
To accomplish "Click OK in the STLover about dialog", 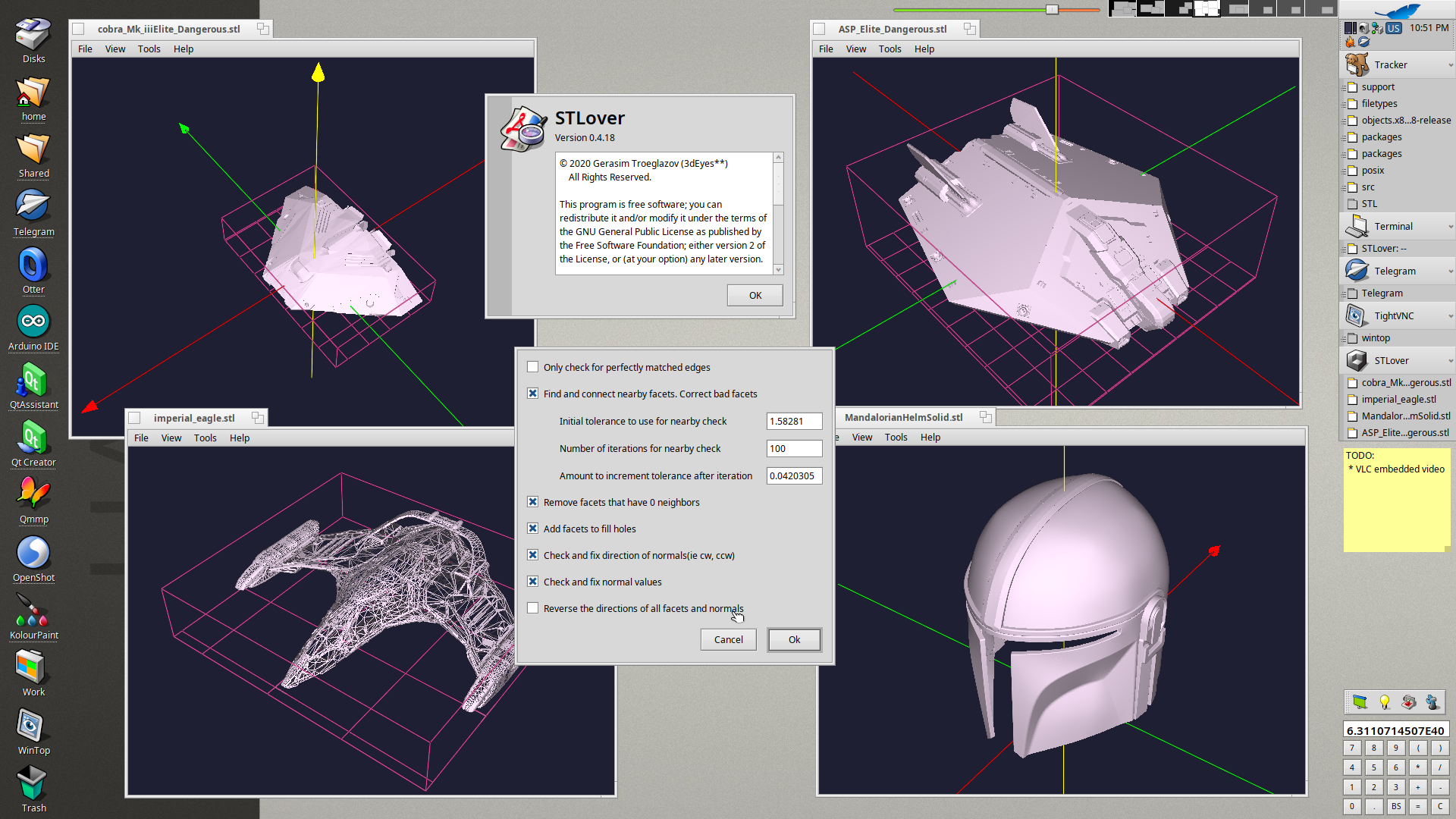I will [x=755, y=295].
